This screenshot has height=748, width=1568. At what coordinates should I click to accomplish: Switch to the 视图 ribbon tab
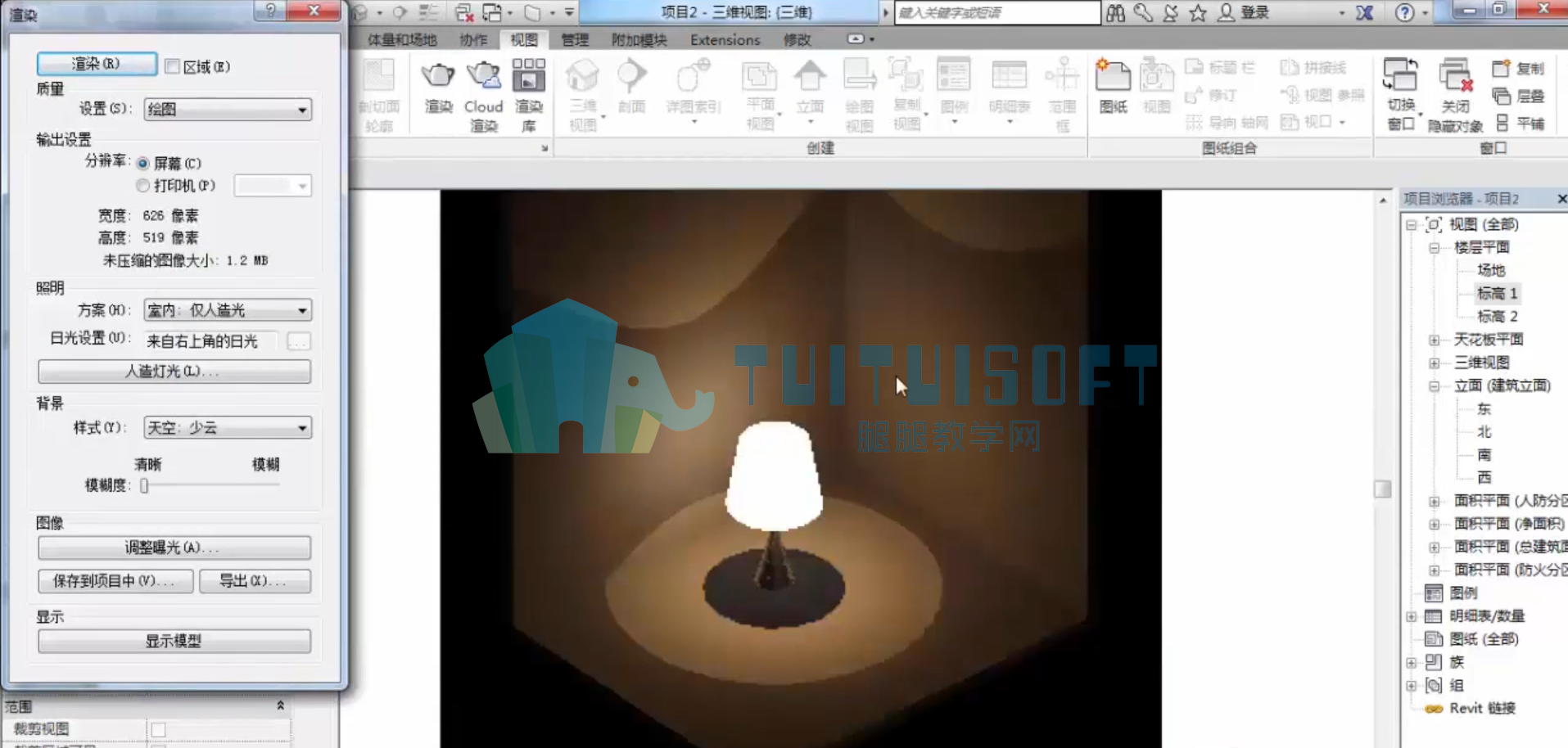(524, 39)
